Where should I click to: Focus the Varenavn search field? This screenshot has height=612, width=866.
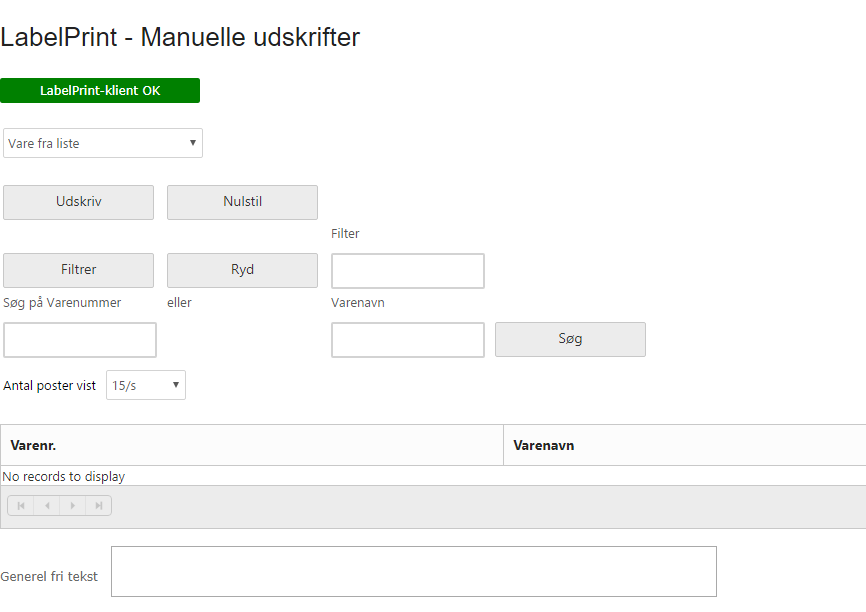(x=408, y=340)
